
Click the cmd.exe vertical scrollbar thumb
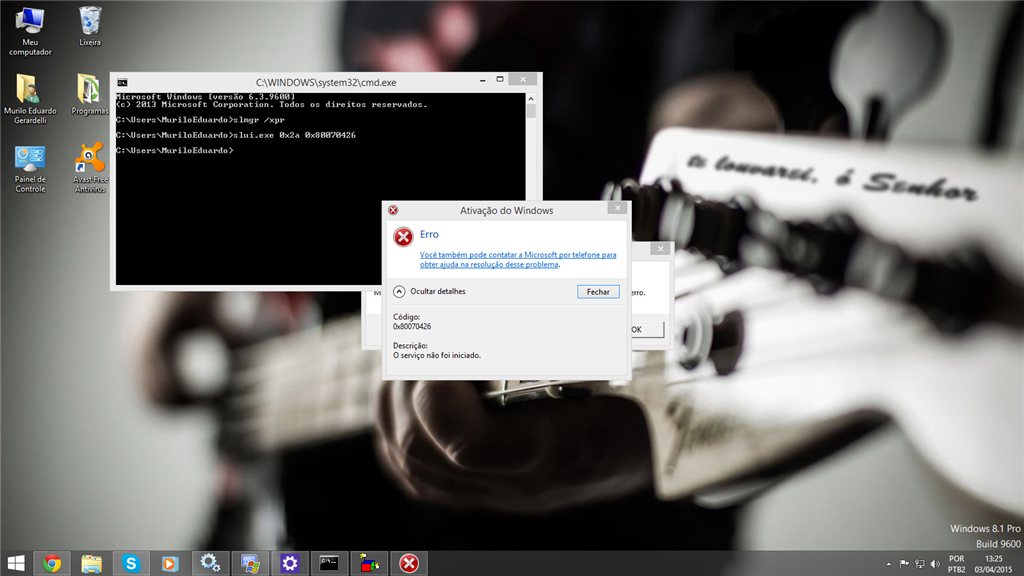531,111
